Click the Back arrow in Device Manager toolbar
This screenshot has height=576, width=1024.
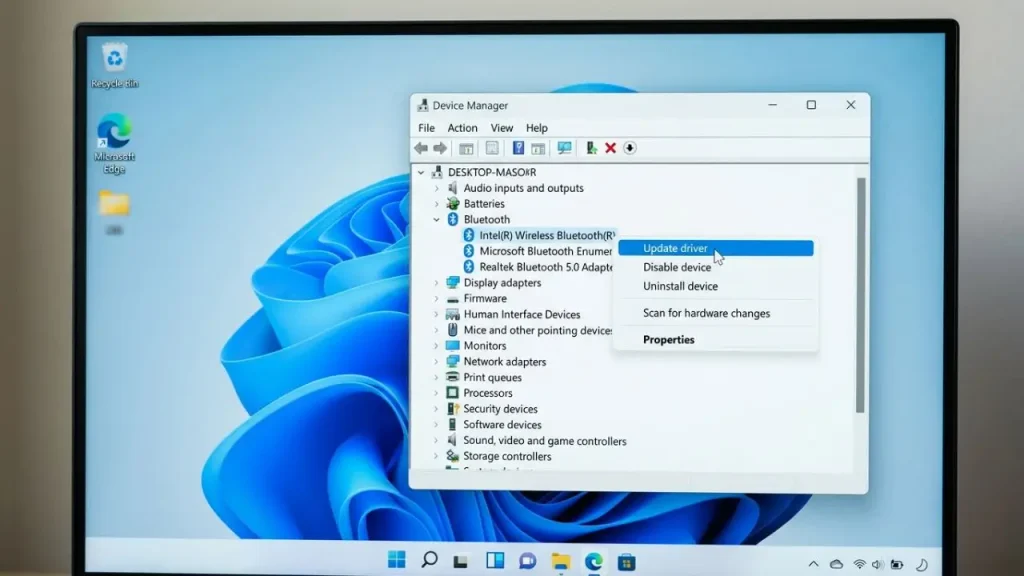pos(421,148)
